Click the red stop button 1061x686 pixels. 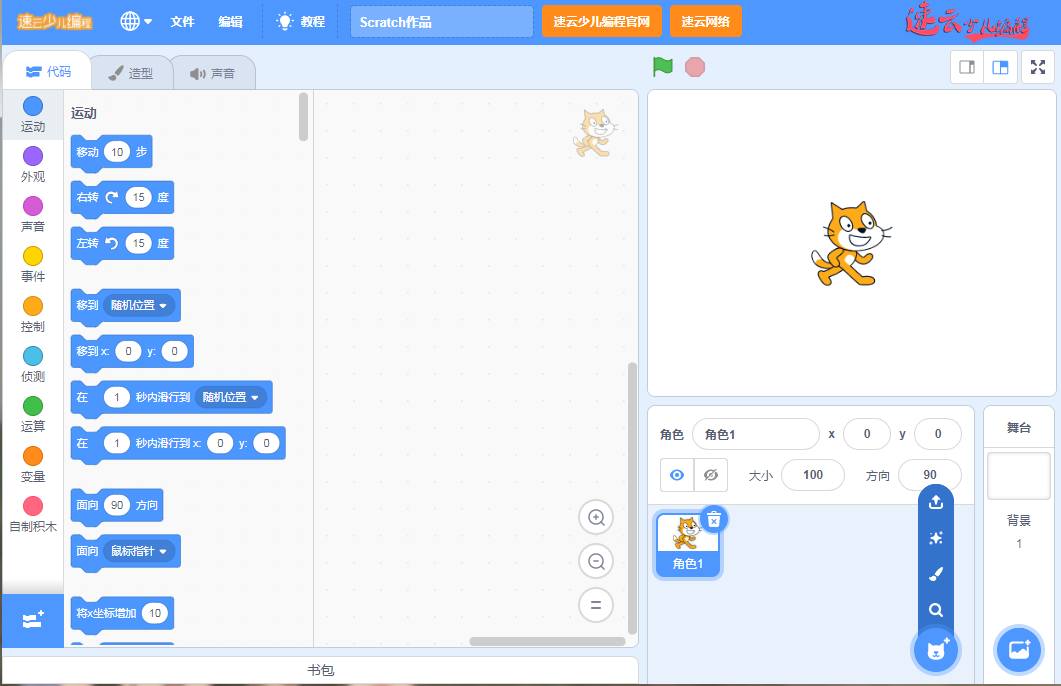[x=692, y=67]
